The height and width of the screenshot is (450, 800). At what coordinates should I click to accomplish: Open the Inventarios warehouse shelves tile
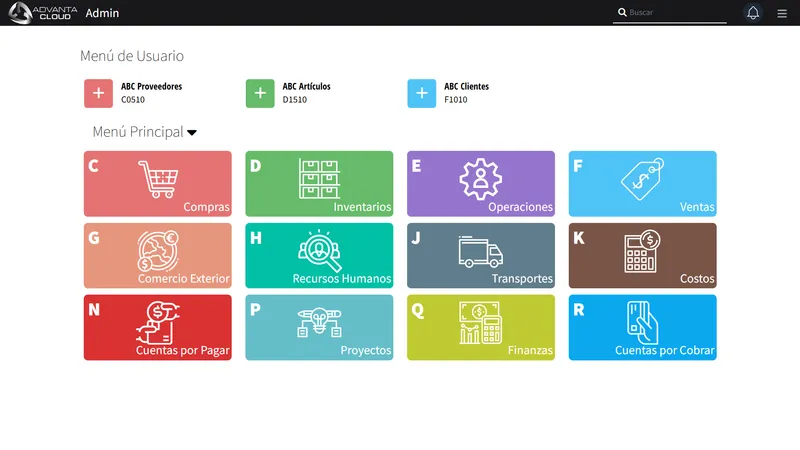tap(319, 184)
